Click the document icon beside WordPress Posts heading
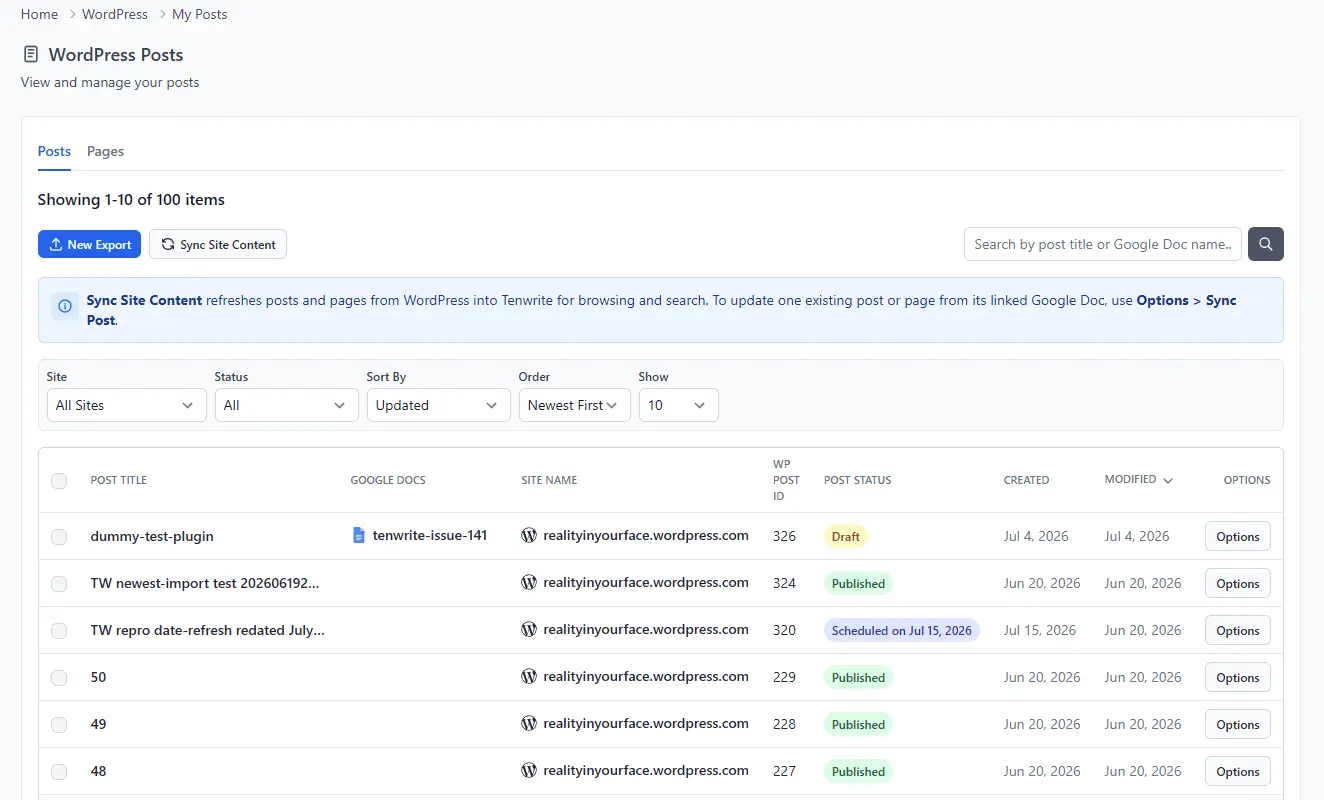 (x=31, y=54)
